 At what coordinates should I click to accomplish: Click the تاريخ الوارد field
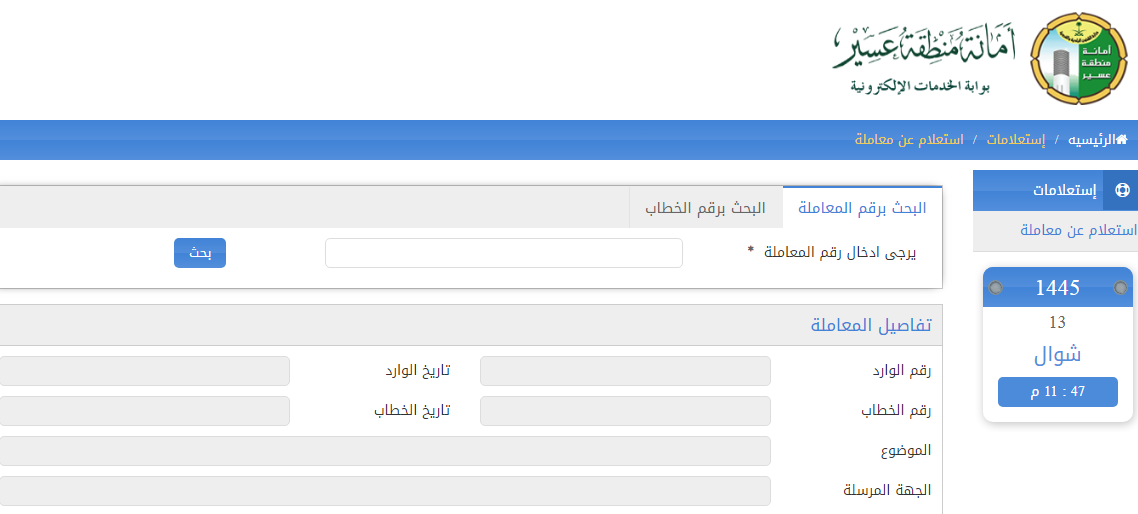145,371
